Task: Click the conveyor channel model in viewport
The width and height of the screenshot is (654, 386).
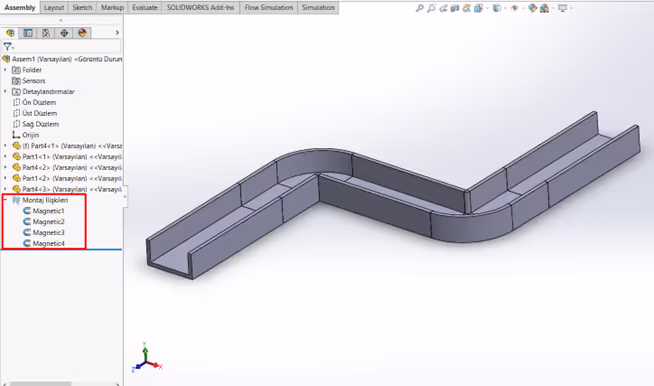Action: (393, 196)
